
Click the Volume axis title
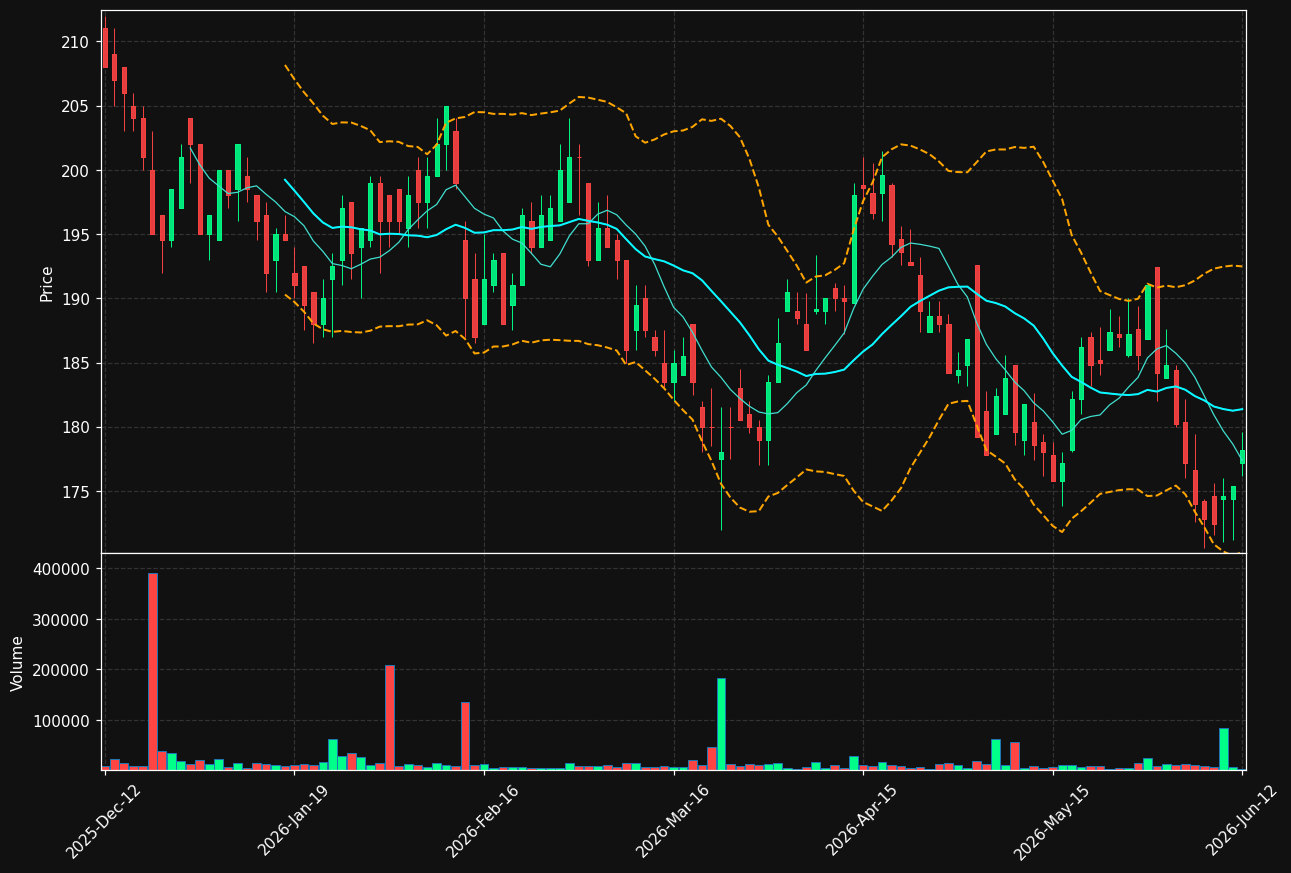pyautogui.click(x=17, y=663)
